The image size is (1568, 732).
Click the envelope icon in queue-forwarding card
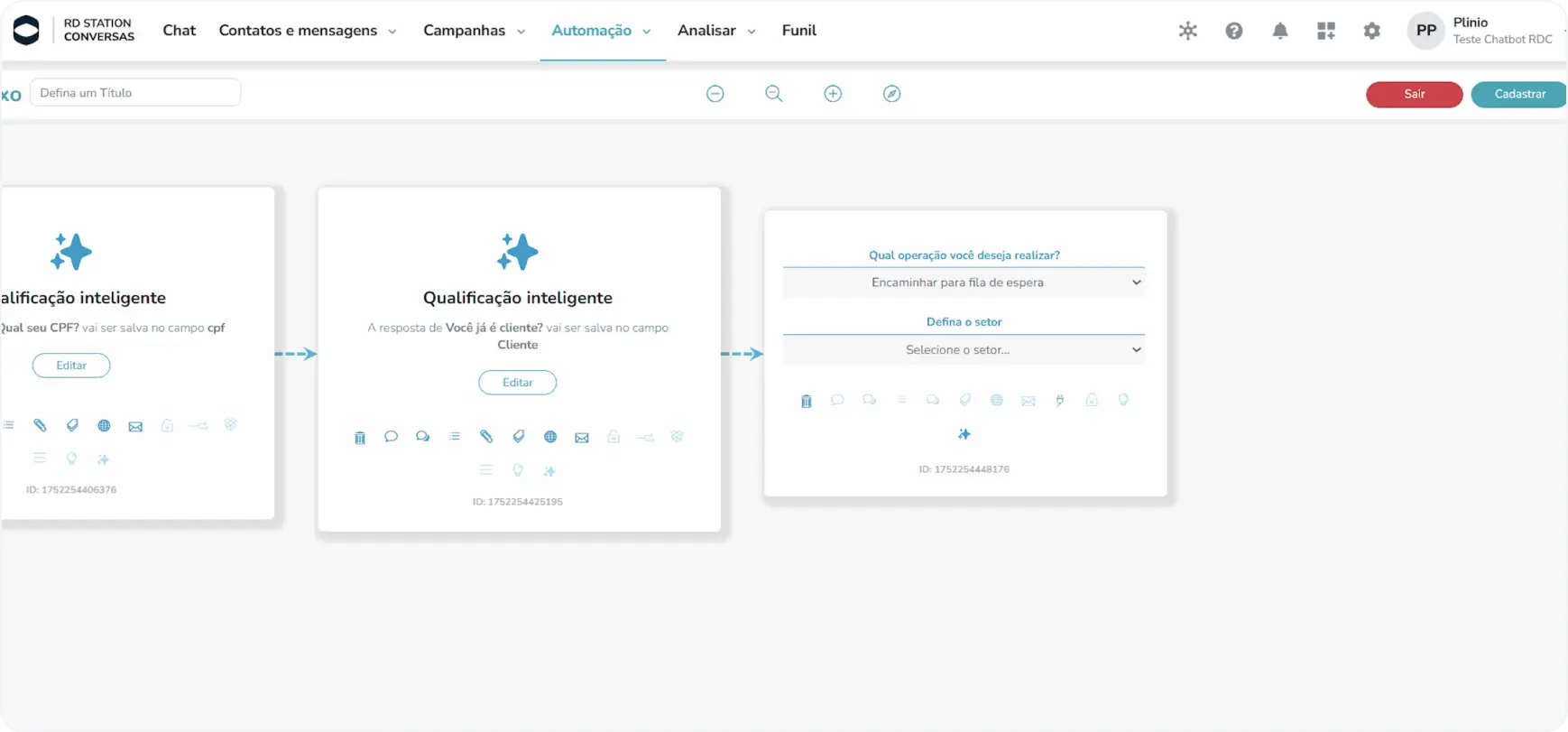point(1028,401)
